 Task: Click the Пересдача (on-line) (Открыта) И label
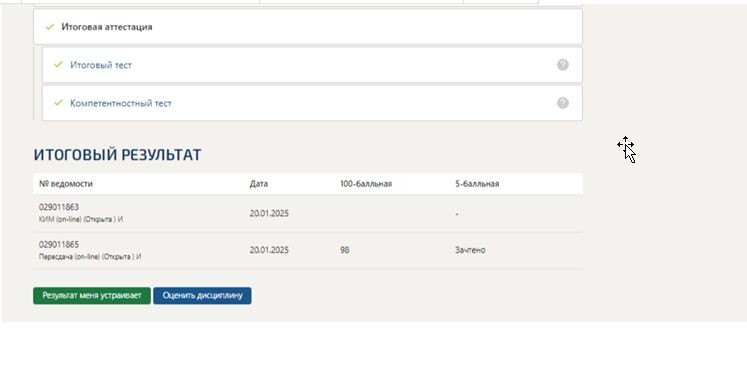(x=90, y=257)
